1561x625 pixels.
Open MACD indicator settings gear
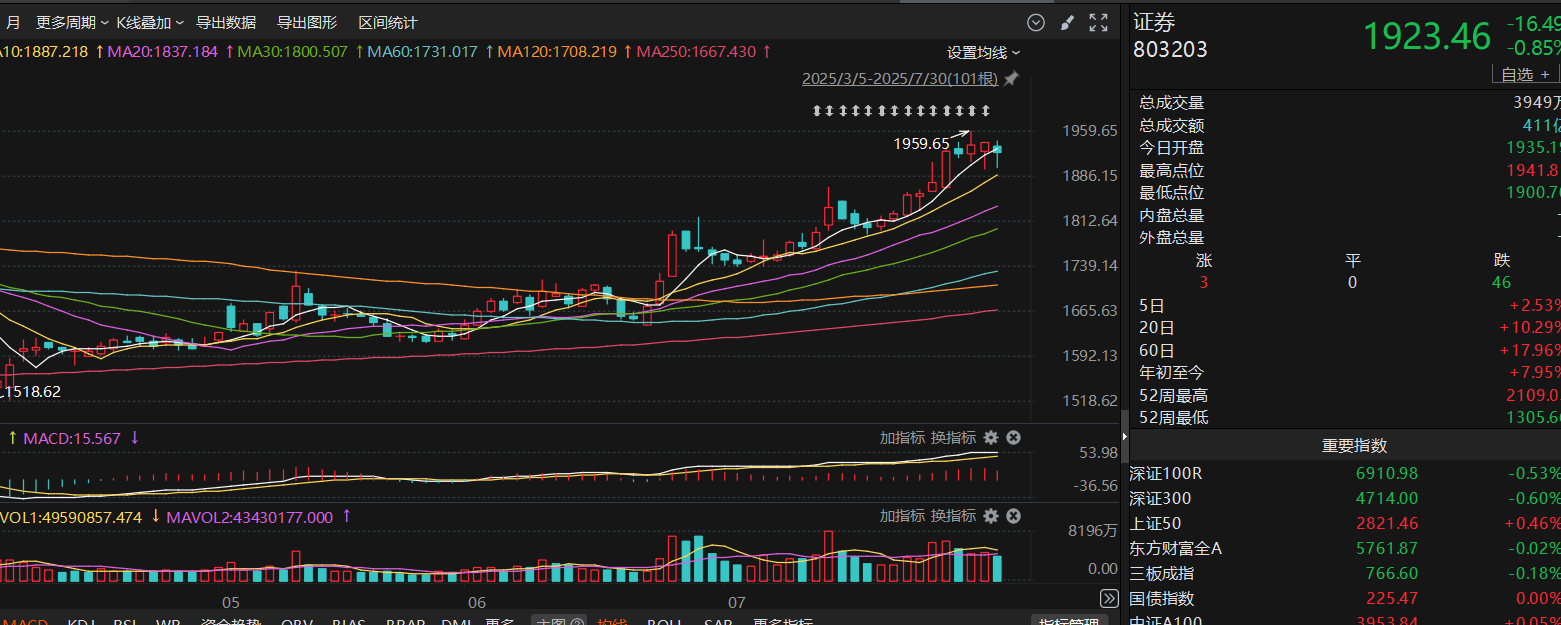click(x=991, y=437)
